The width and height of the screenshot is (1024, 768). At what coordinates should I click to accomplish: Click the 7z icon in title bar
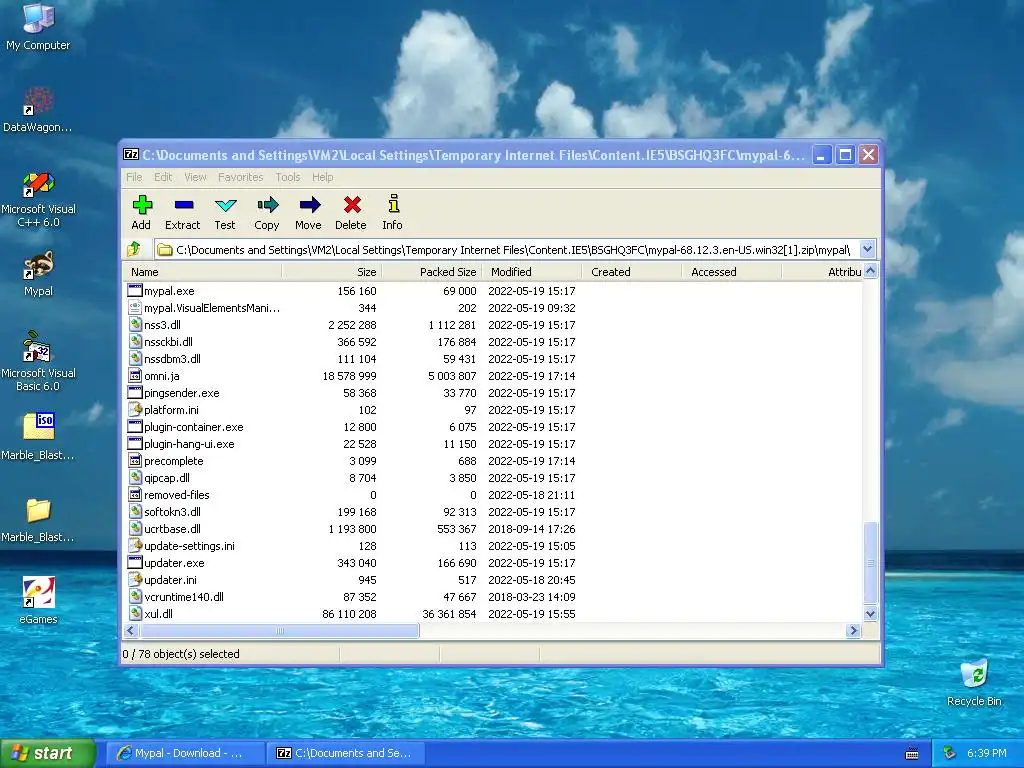coord(131,155)
